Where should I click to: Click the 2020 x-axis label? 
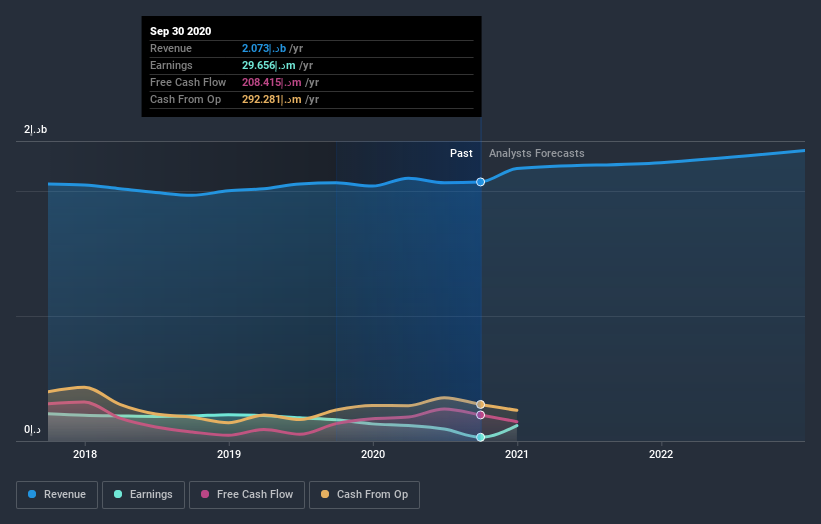(x=373, y=454)
